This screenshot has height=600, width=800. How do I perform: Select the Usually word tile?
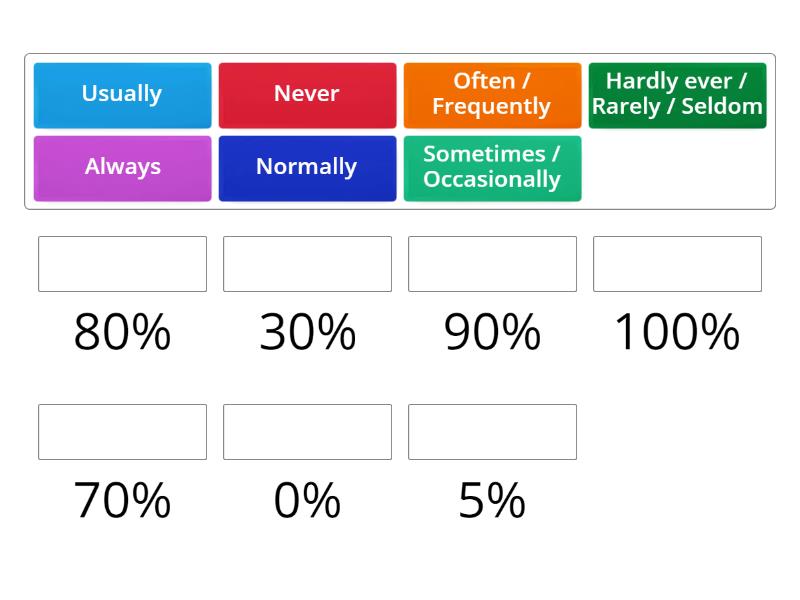[122, 94]
